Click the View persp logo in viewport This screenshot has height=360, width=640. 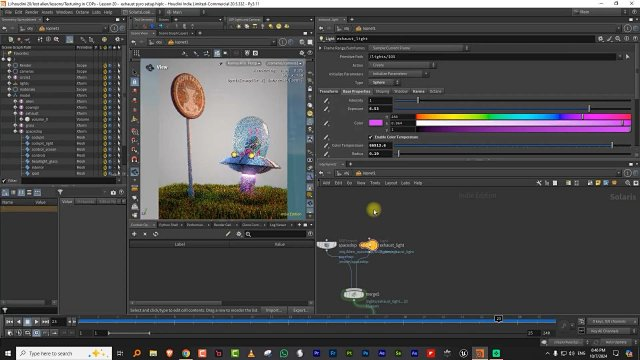coord(150,67)
